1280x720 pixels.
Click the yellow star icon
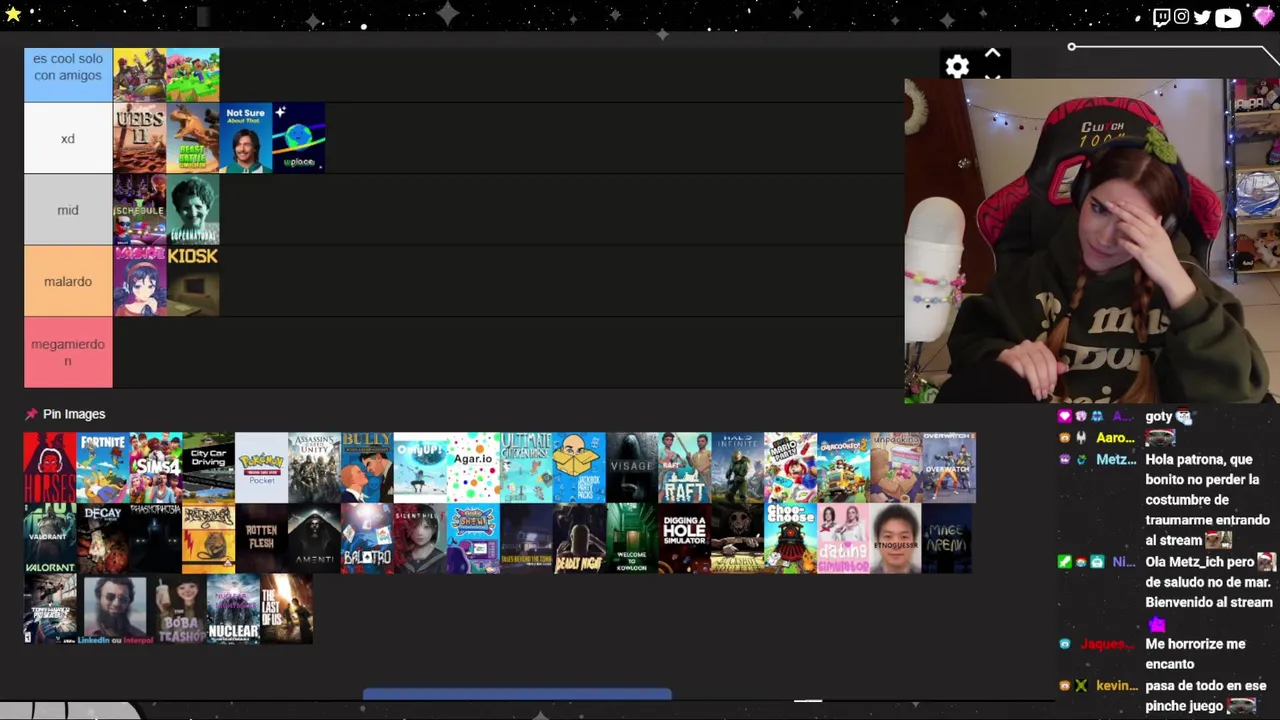13,13
